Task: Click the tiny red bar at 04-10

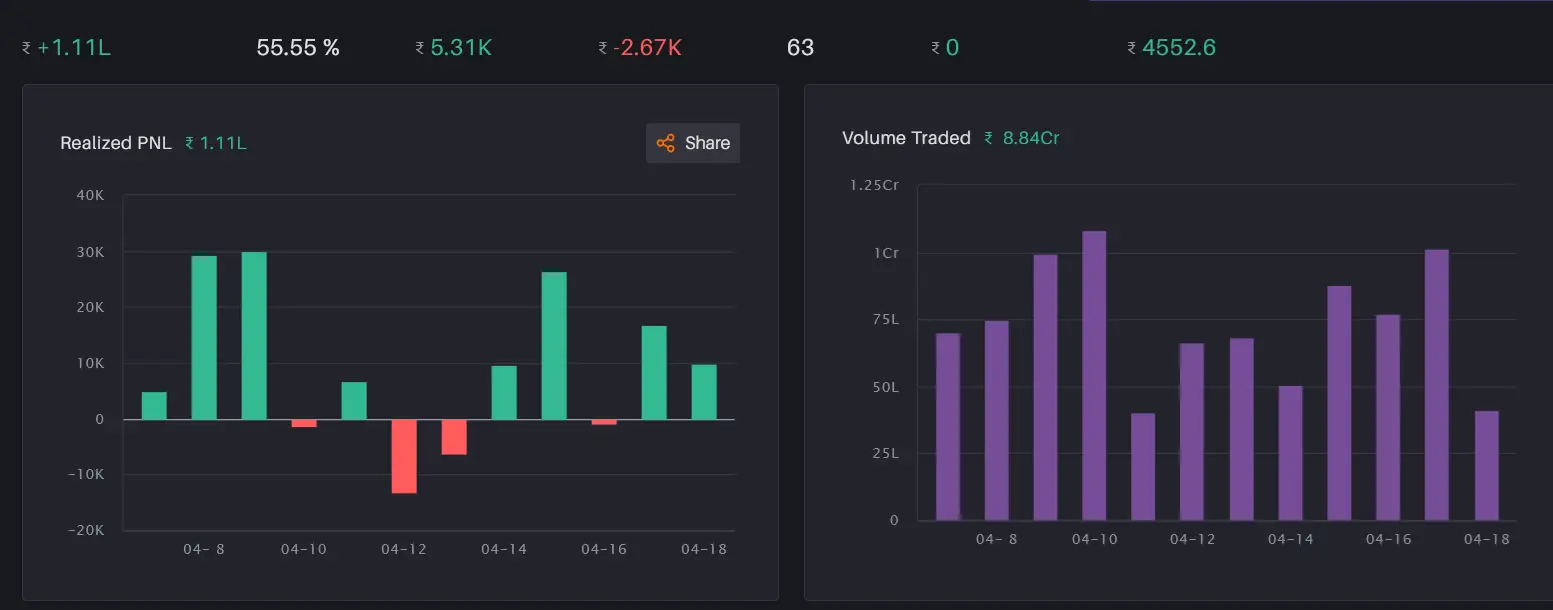Action: coord(304,423)
